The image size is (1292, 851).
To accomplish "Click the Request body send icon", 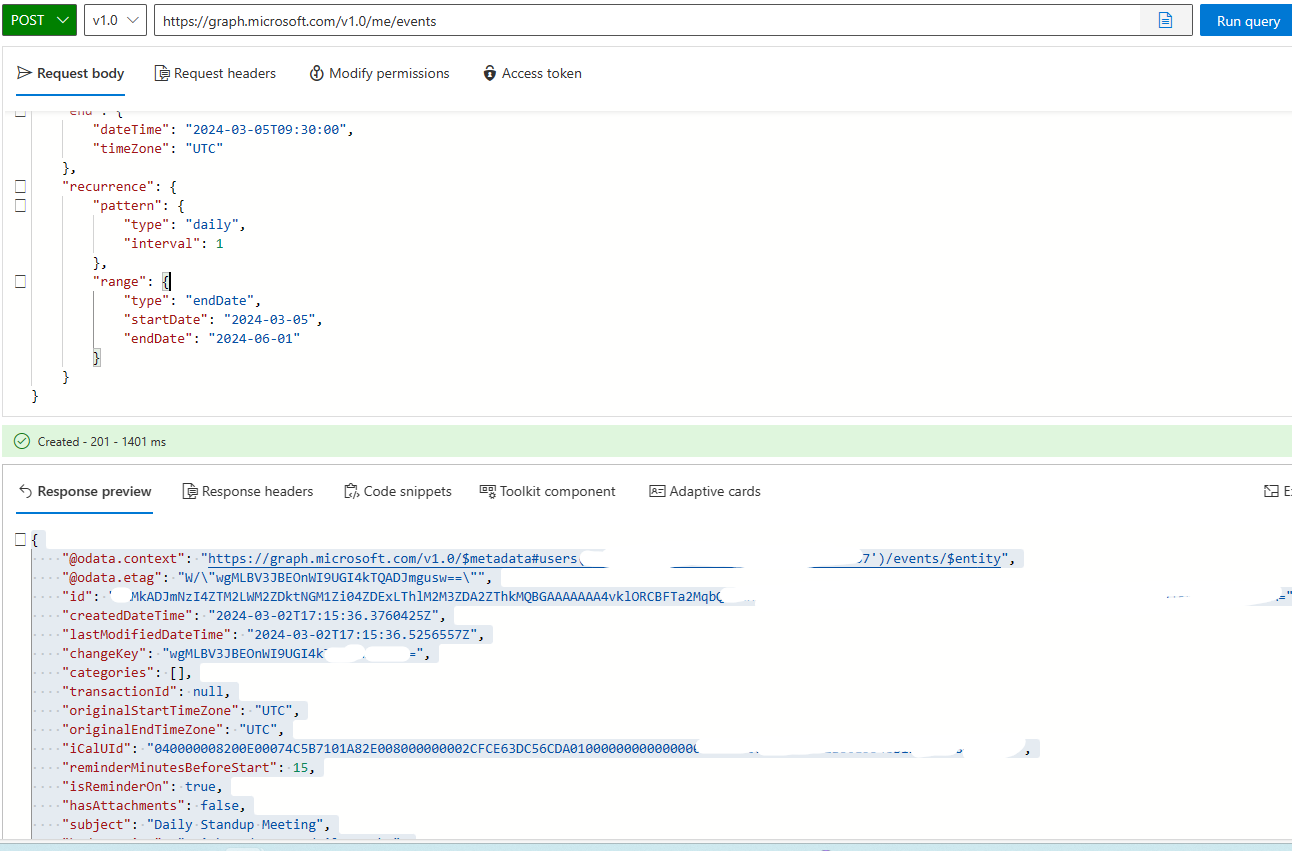I will tap(25, 73).
